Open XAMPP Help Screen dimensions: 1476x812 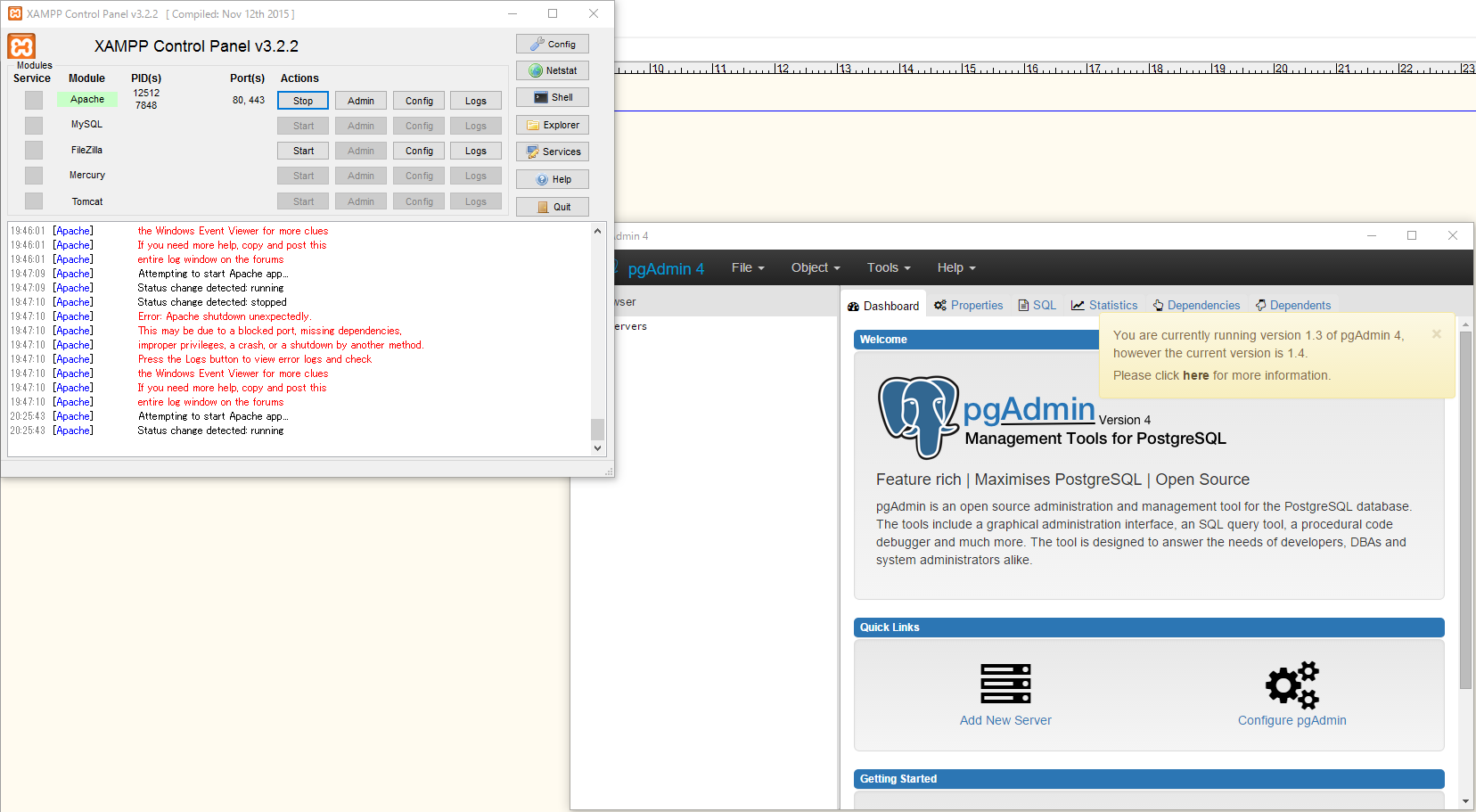[x=552, y=179]
